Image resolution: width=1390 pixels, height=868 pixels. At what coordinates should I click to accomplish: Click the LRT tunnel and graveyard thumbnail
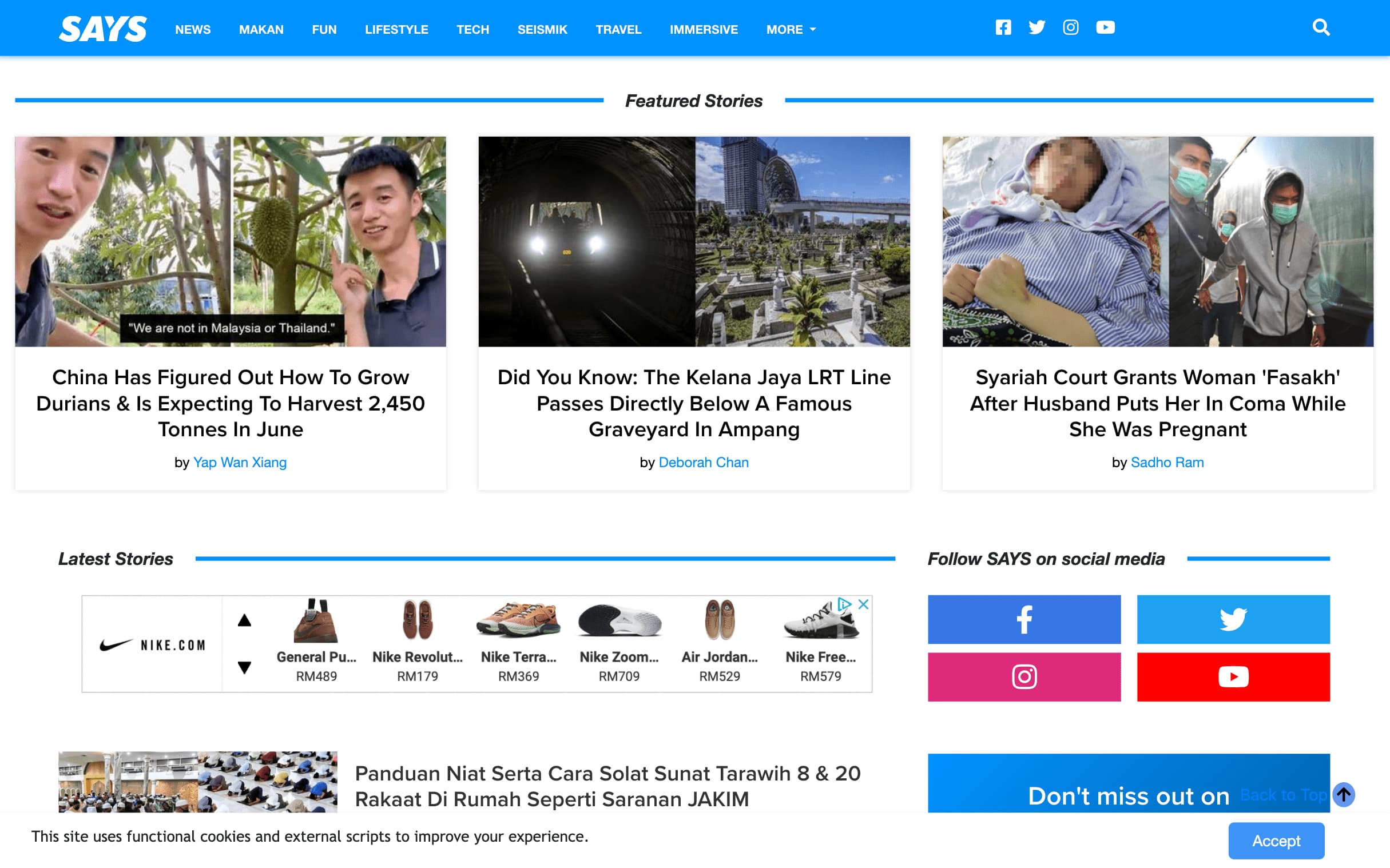[694, 241]
